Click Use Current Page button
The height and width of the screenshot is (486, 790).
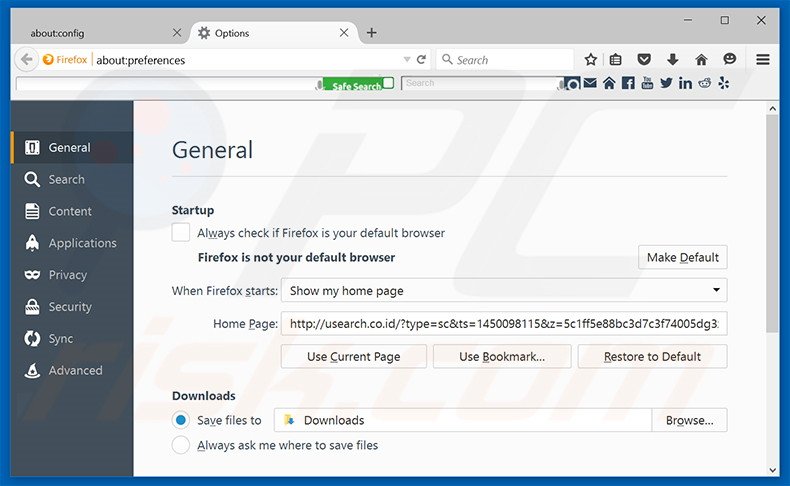(x=354, y=357)
